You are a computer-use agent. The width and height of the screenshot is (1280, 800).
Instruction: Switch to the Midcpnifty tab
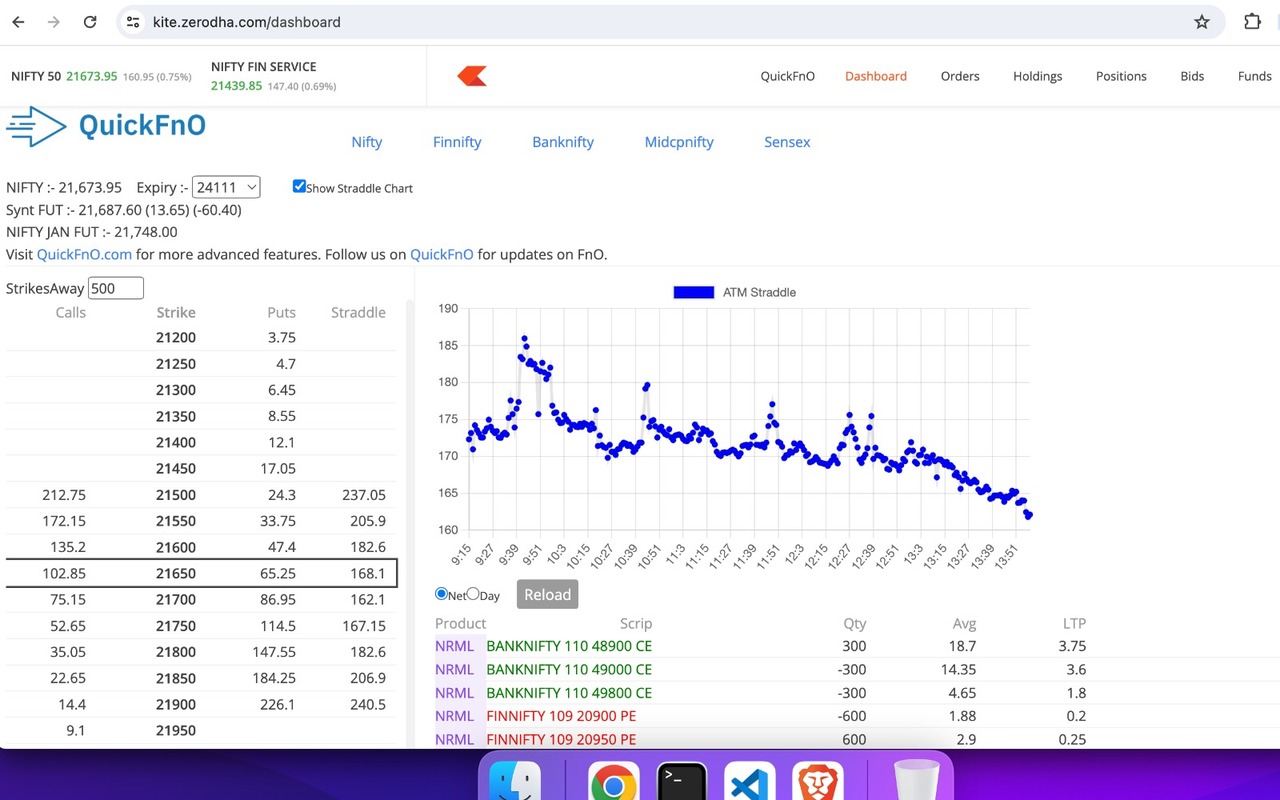tap(679, 142)
